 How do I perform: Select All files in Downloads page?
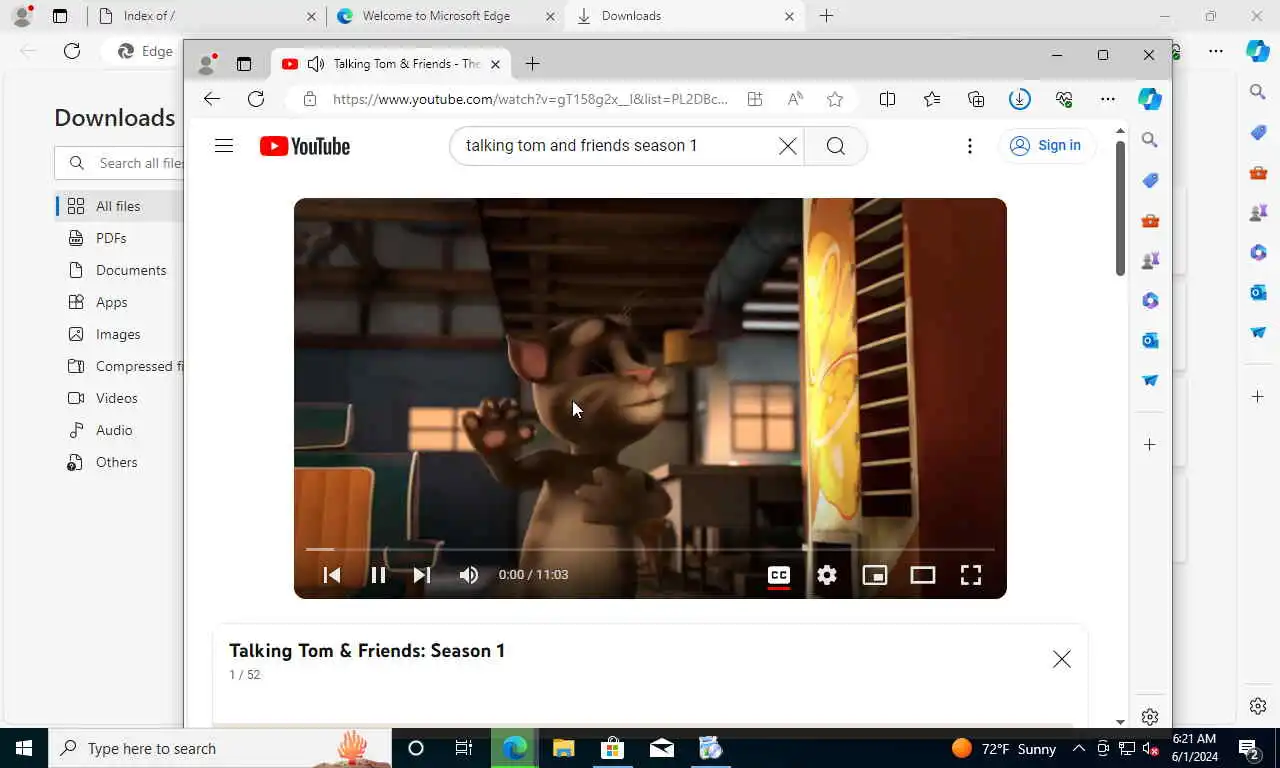click(x=118, y=206)
